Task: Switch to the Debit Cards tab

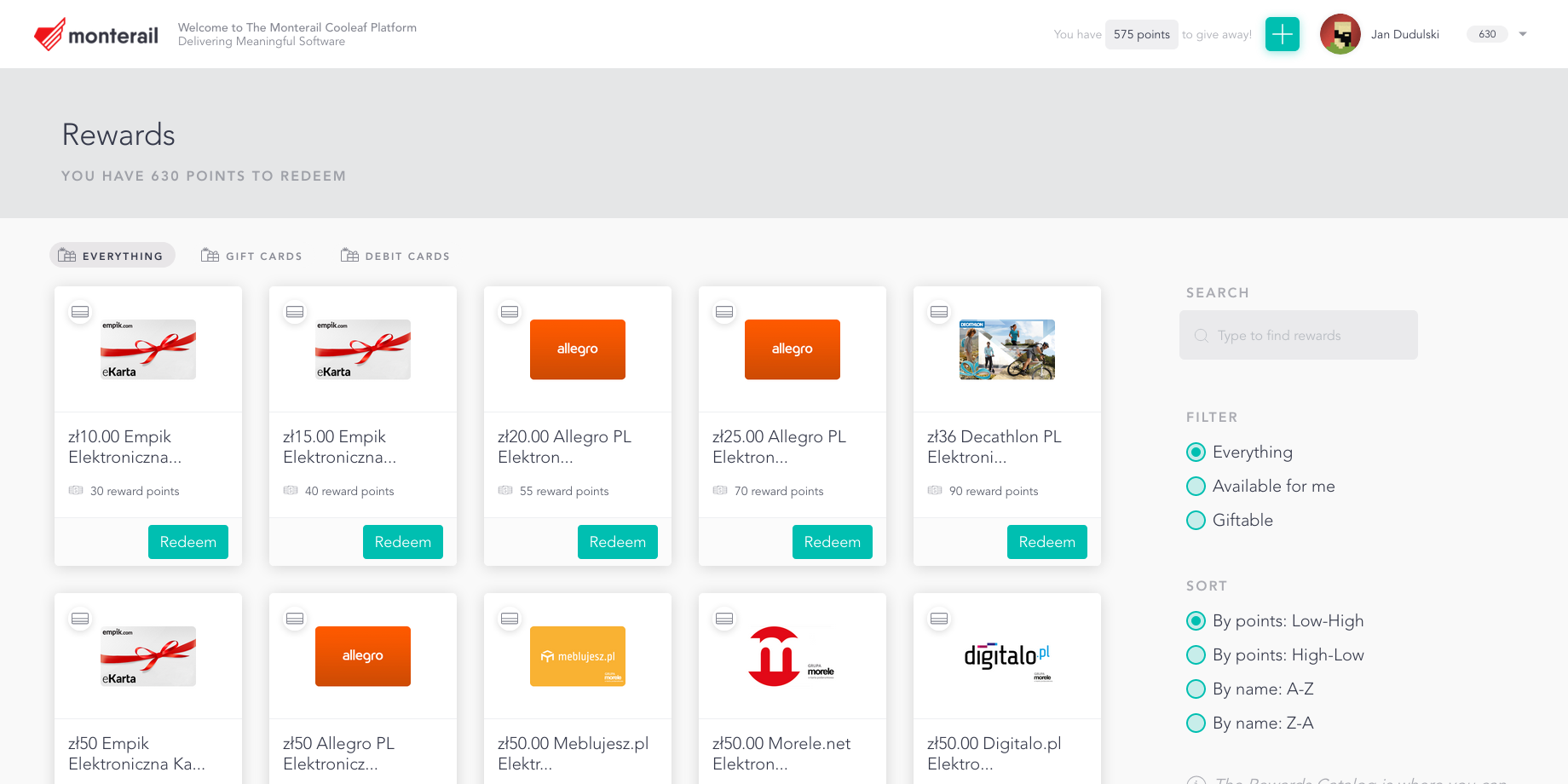Action: (395, 256)
